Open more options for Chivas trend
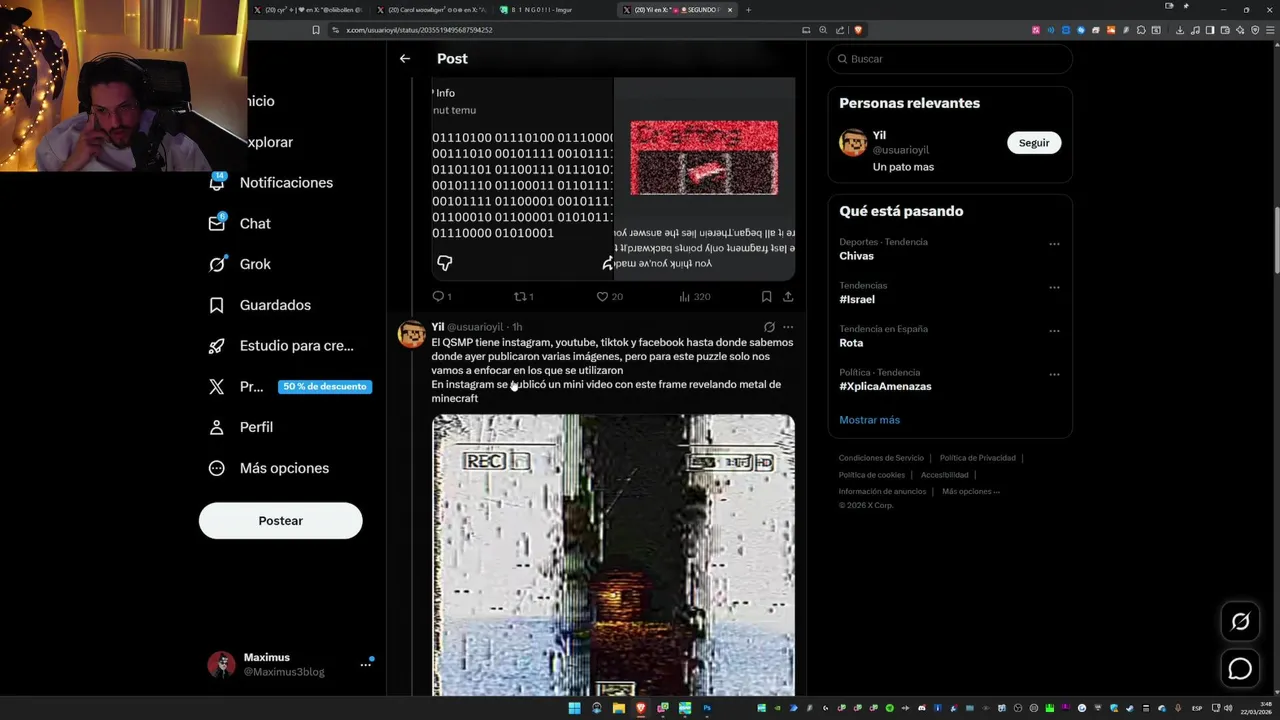Viewport: 1280px width, 720px height. 1054,244
